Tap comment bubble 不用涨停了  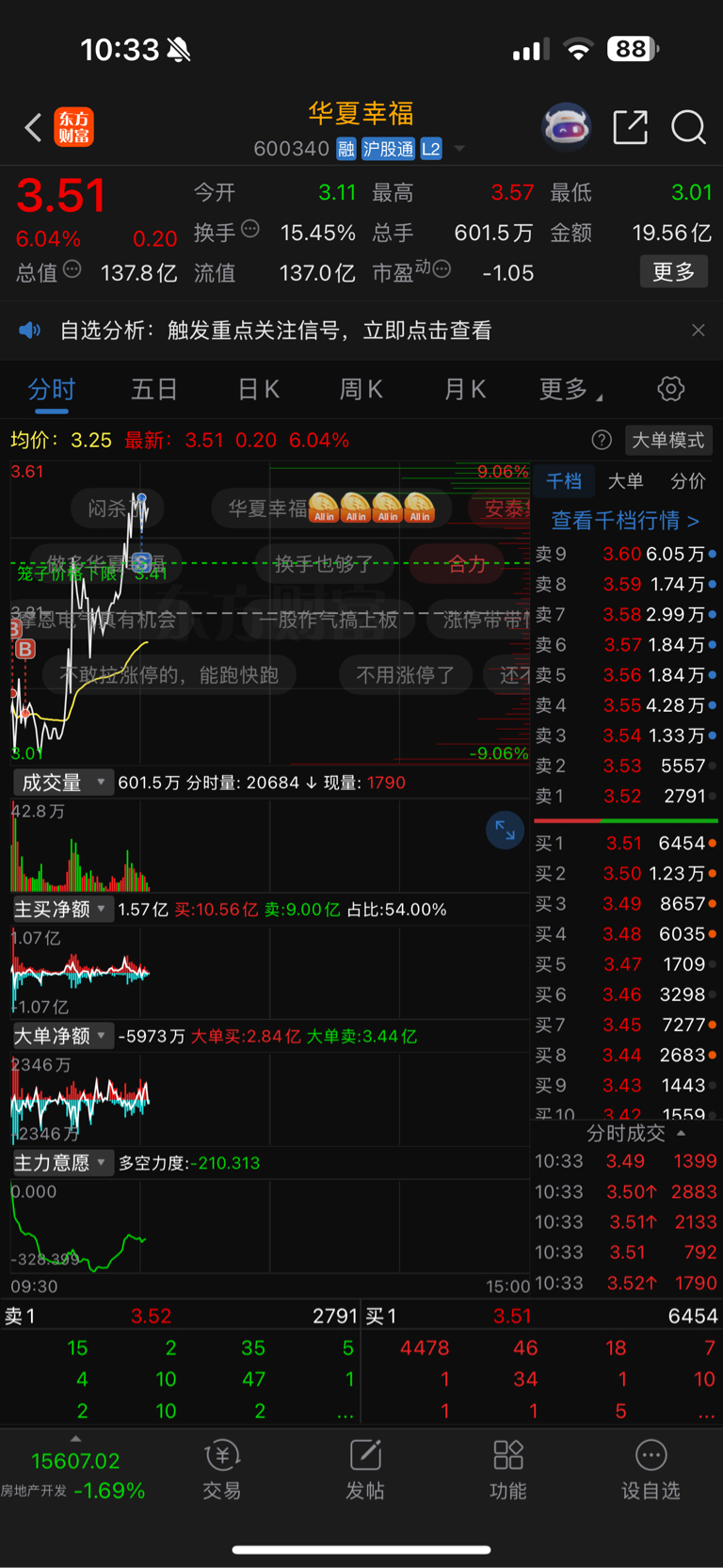(405, 674)
